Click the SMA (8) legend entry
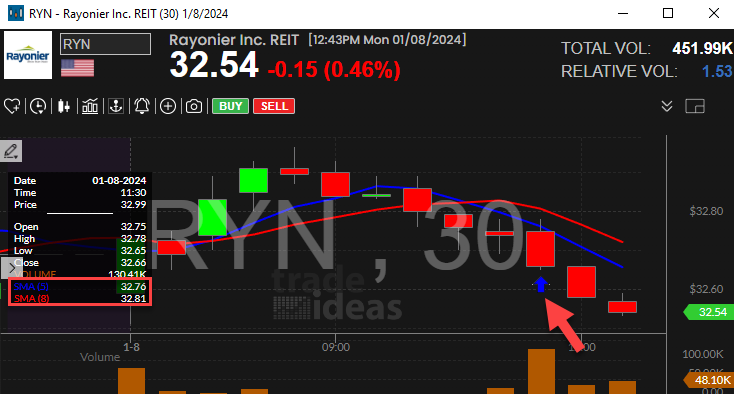Viewport: 734px width, 394px height. coord(31,299)
